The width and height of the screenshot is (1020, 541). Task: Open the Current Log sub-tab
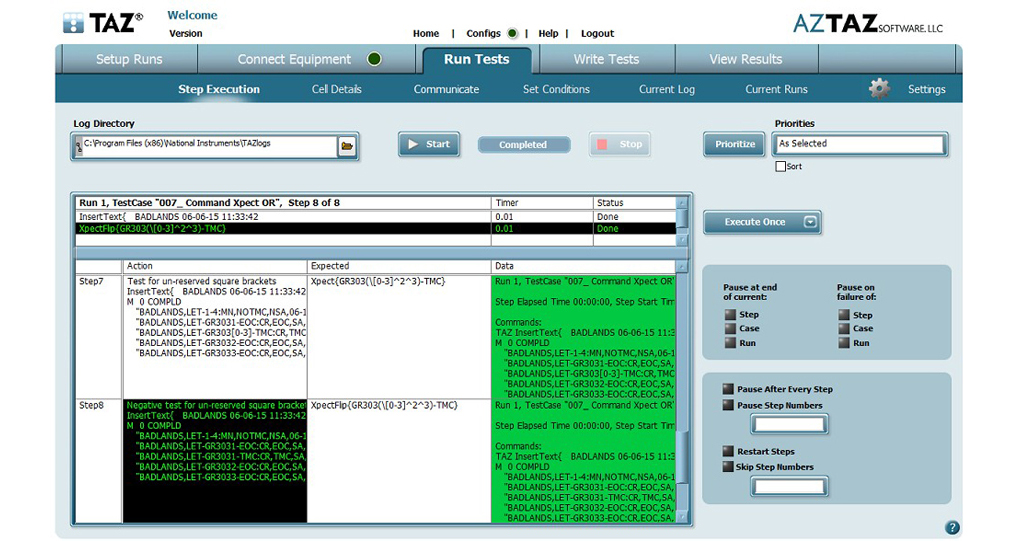pos(667,89)
